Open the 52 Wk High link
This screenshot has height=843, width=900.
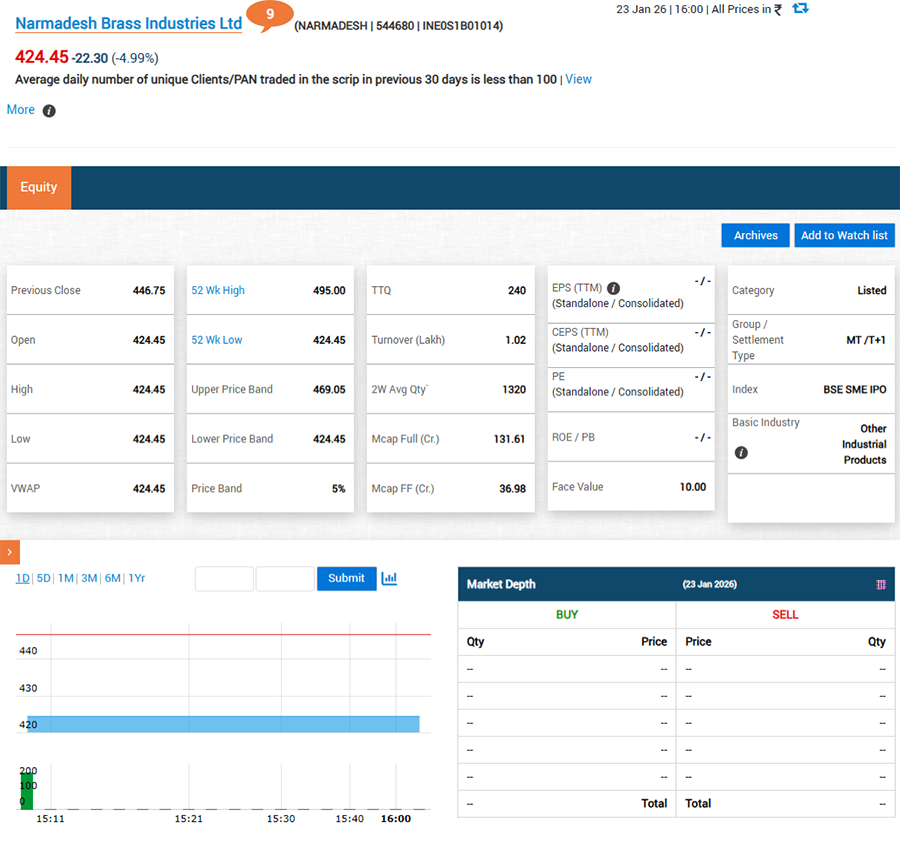click(x=218, y=290)
